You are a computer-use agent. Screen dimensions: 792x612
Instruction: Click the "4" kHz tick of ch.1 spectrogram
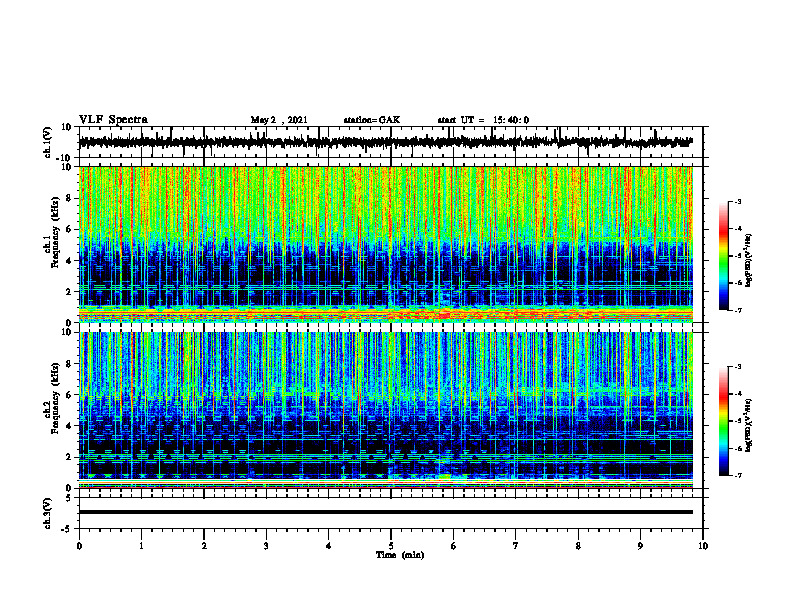(x=69, y=261)
